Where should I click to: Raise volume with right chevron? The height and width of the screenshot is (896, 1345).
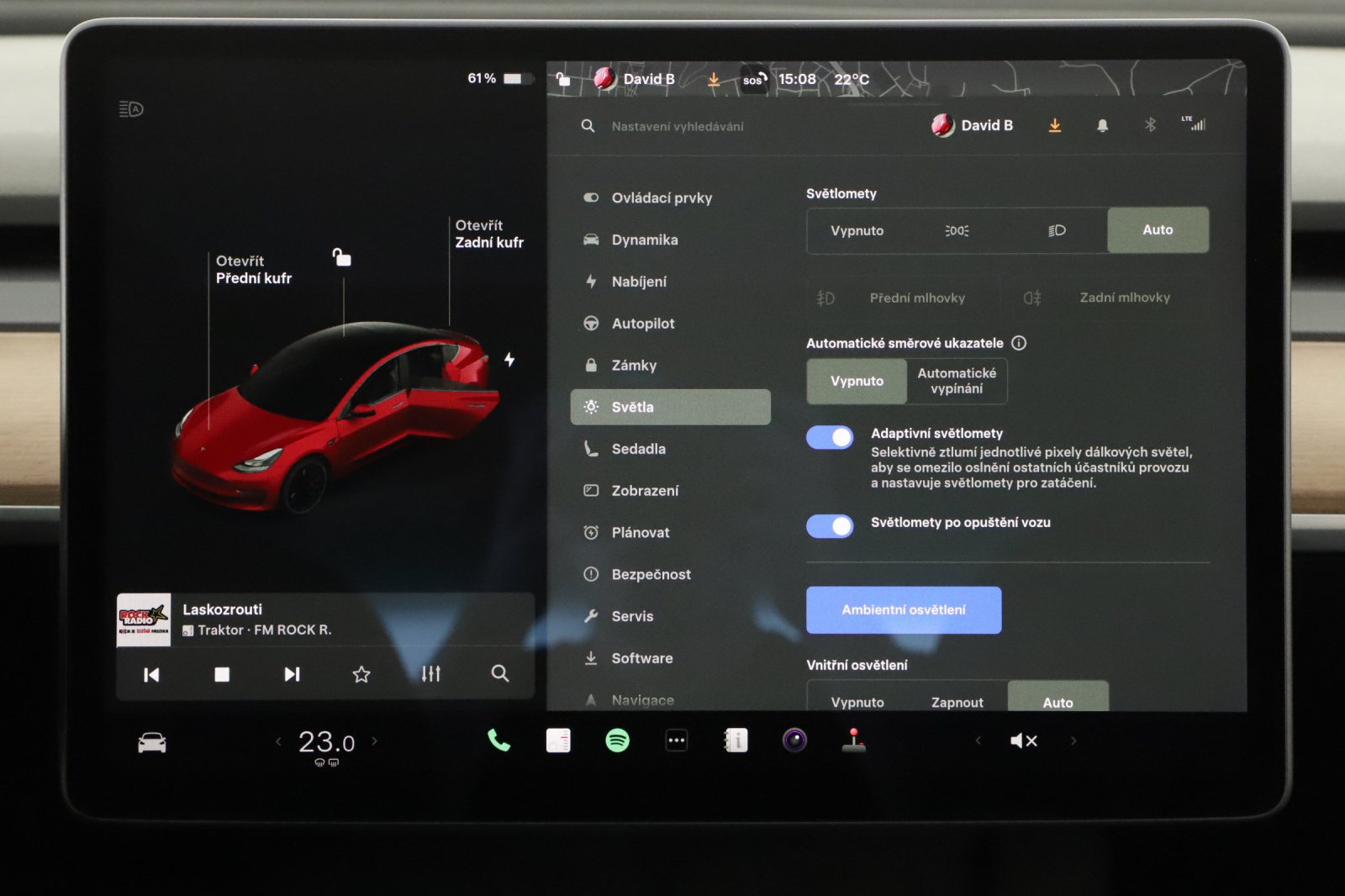[x=1073, y=741]
